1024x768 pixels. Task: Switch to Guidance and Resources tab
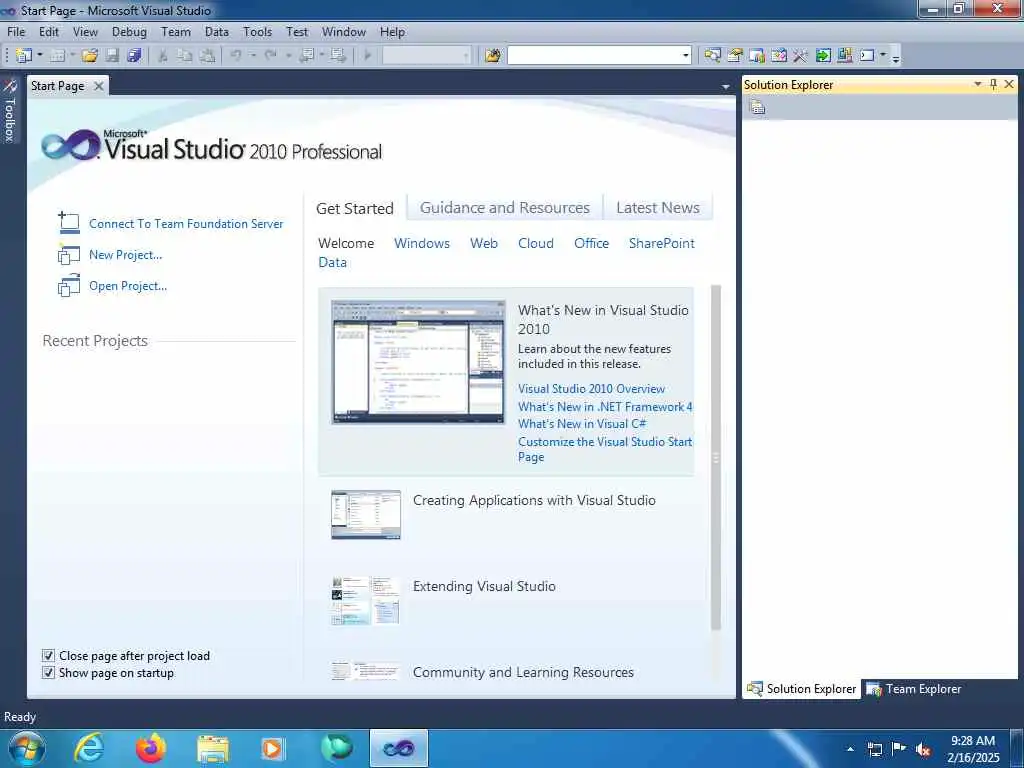tap(505, 208)
